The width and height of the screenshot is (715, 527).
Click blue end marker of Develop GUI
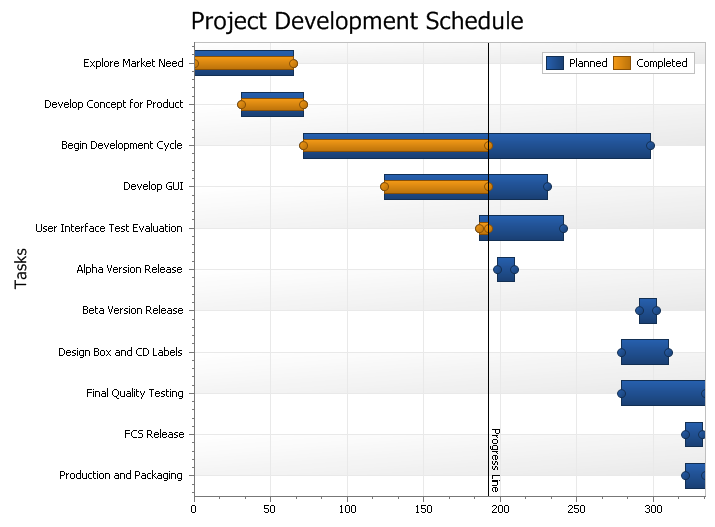click(x=548, y=186)
